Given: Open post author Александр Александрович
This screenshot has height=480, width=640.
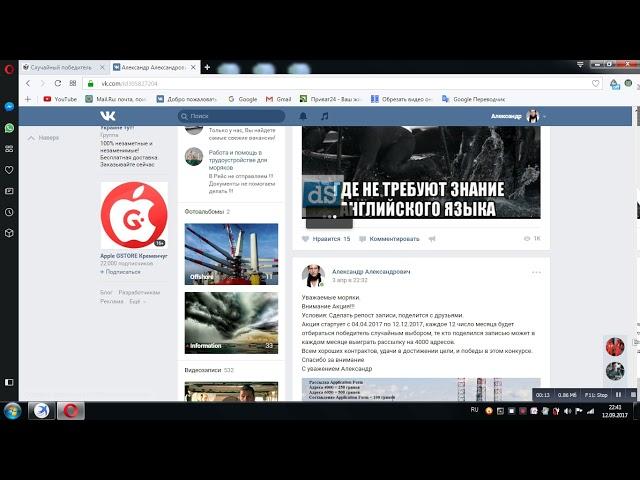Looking at the screenshot, I should (x=371, y=271).
